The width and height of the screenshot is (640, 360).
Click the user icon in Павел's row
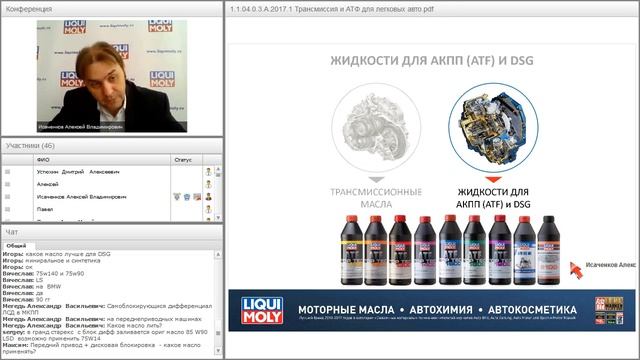click(x=209, y=209)
